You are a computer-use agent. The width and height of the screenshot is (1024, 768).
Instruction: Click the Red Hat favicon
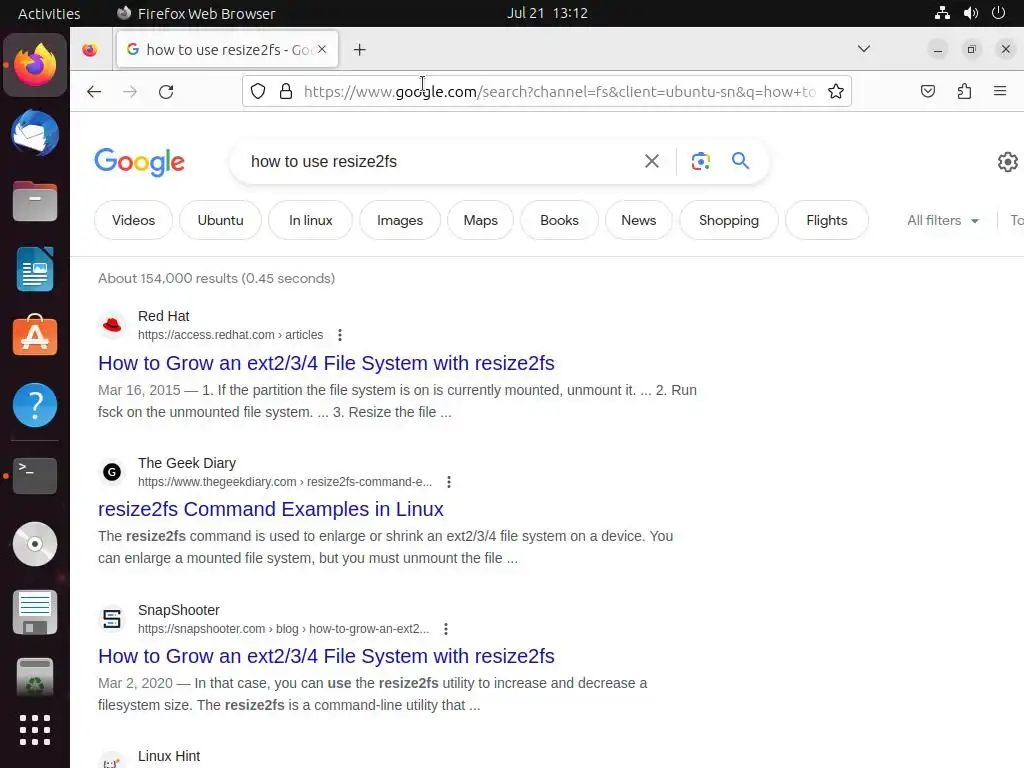112,325
